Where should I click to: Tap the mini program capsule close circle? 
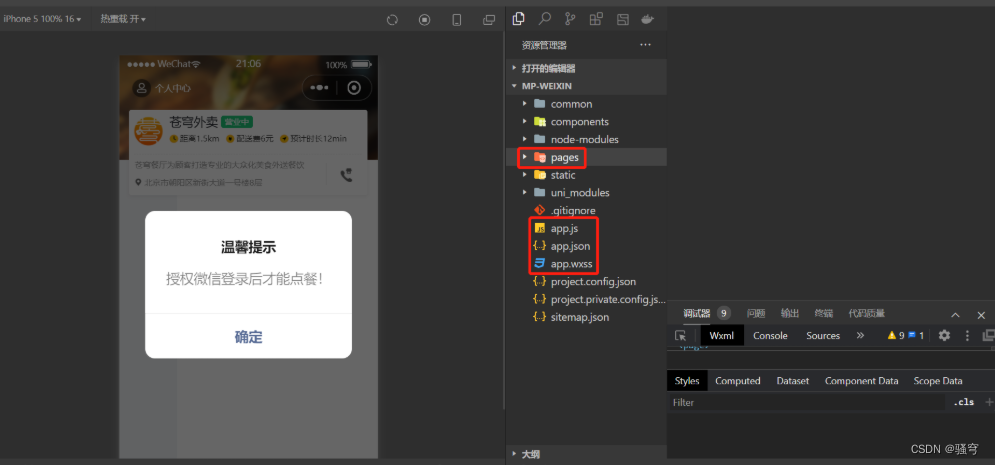[x=354, y=88]
